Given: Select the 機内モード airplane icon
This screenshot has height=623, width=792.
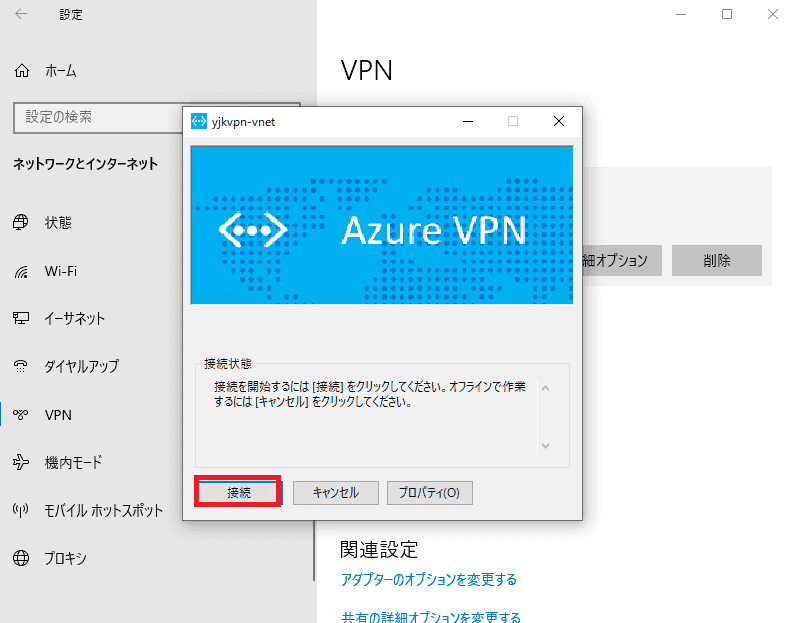Looking at the screenshot, I should (21, 462).
